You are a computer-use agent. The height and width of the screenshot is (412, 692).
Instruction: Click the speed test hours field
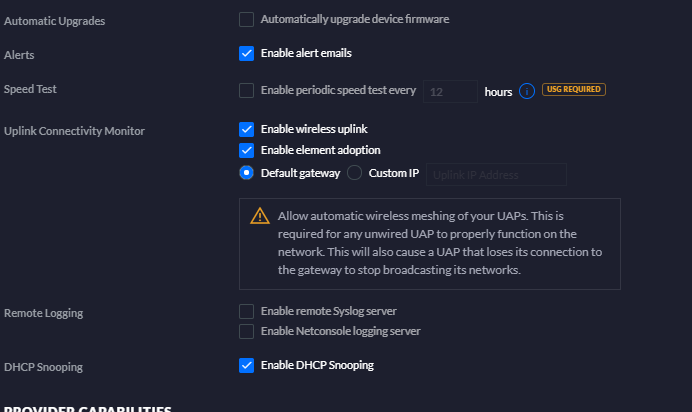tap(450, 91)
